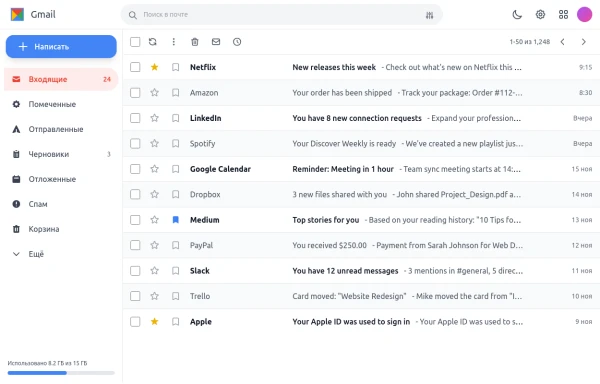Image resolution: width=600 pixels, height=384 pixels.
Task: Open search filter options icon
Action: pos(429,15)
